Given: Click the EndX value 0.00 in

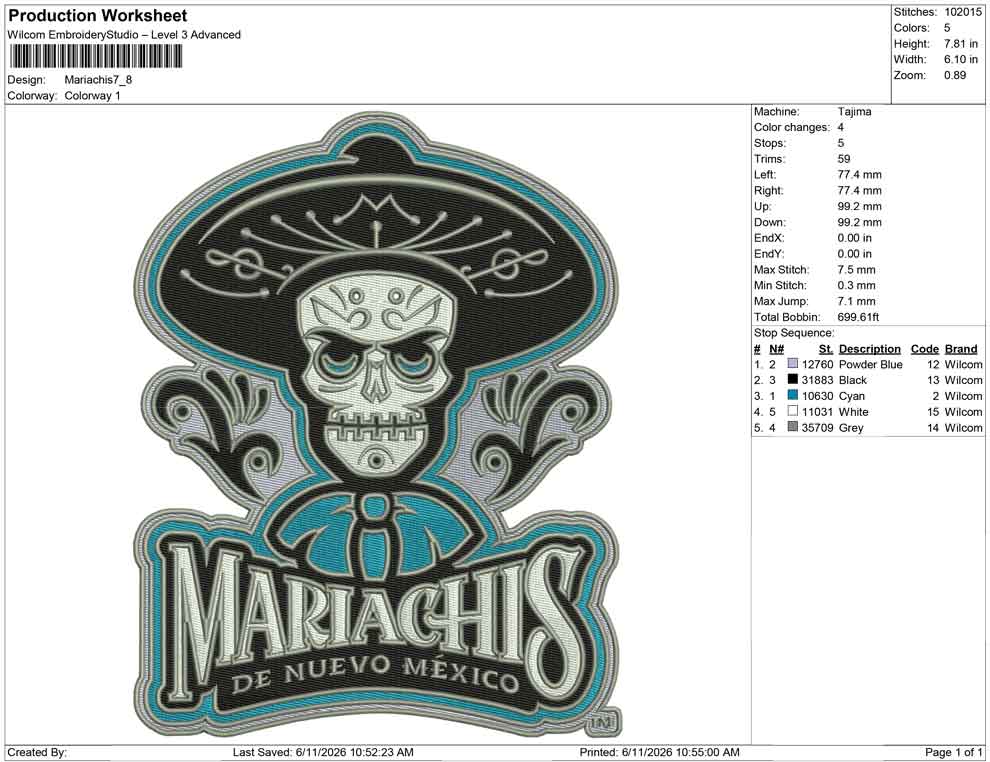Looking at the screenshot, I should [x=855, y=238].
